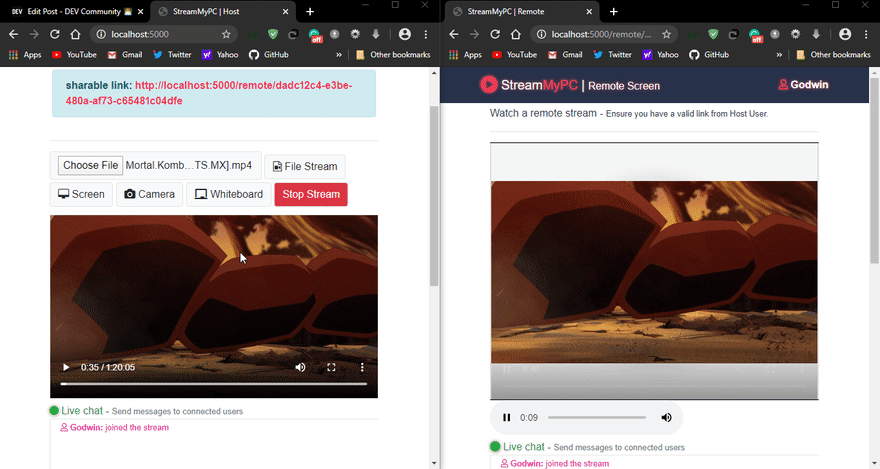This screenshot has height=469, width=880.
Task: Open Gmail bookmark in left window
Action: (125, 54)
